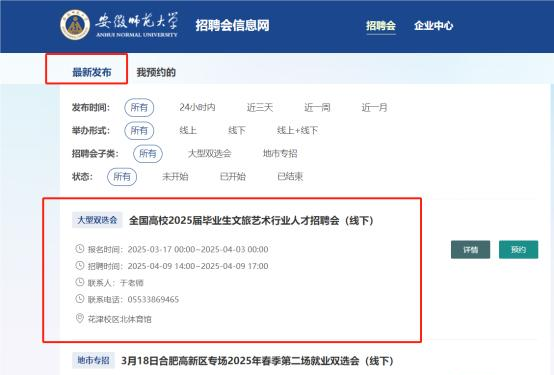Select 所有 for 发布时间 filter
This screenshot has height=375, width=554.
pyautogui.click(x=139, y=107)
